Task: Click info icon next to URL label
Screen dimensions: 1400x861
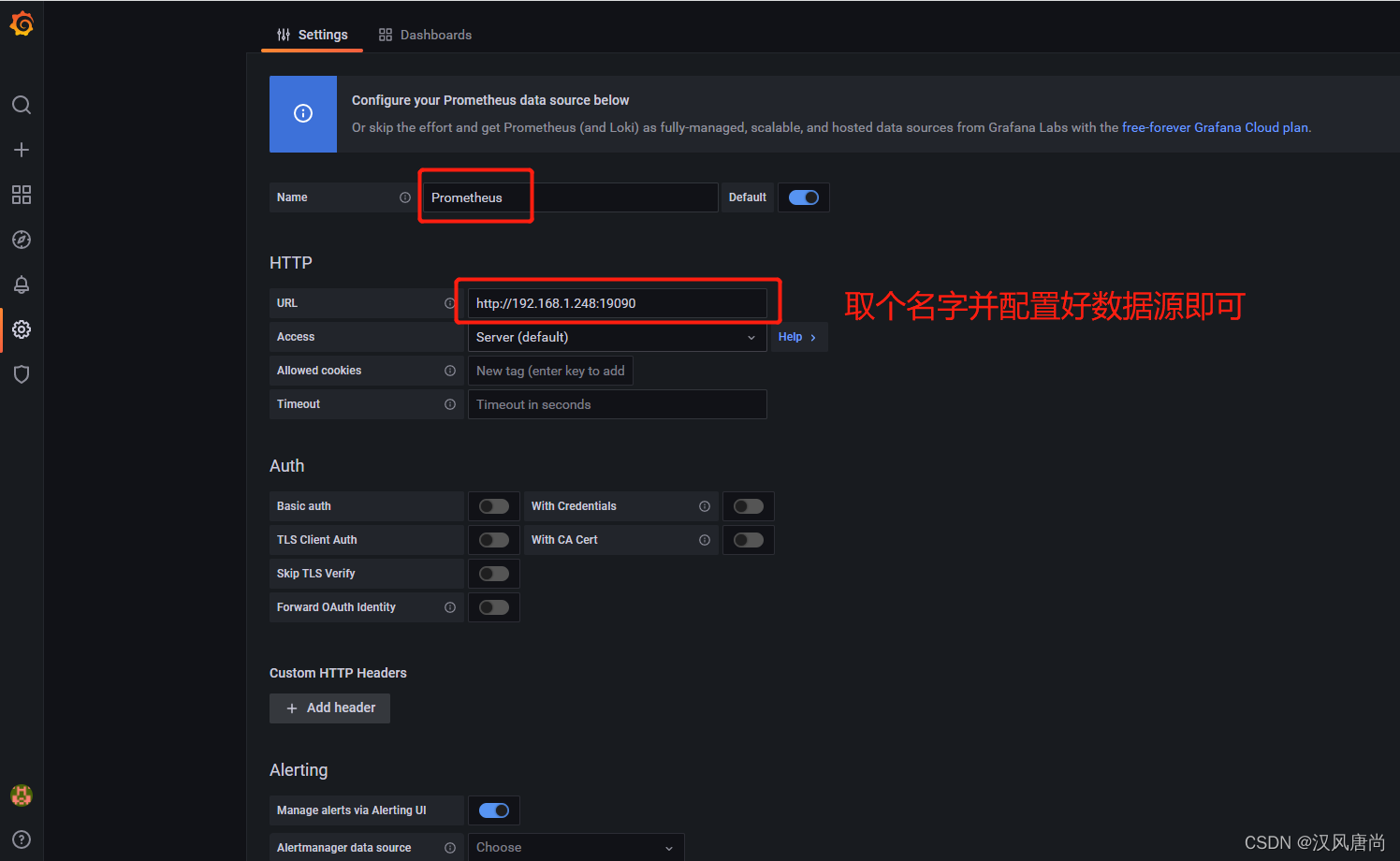Action: 450,303
